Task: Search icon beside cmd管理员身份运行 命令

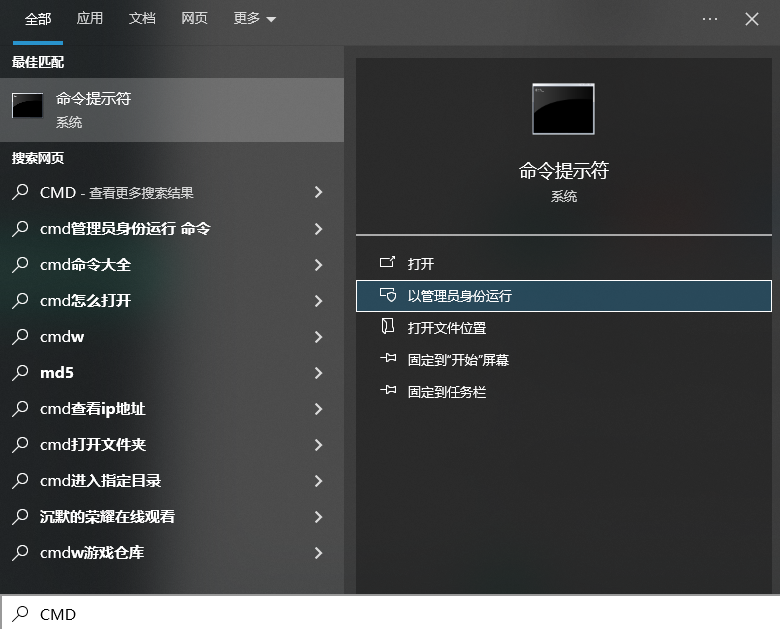Action: tap(20, 228)
